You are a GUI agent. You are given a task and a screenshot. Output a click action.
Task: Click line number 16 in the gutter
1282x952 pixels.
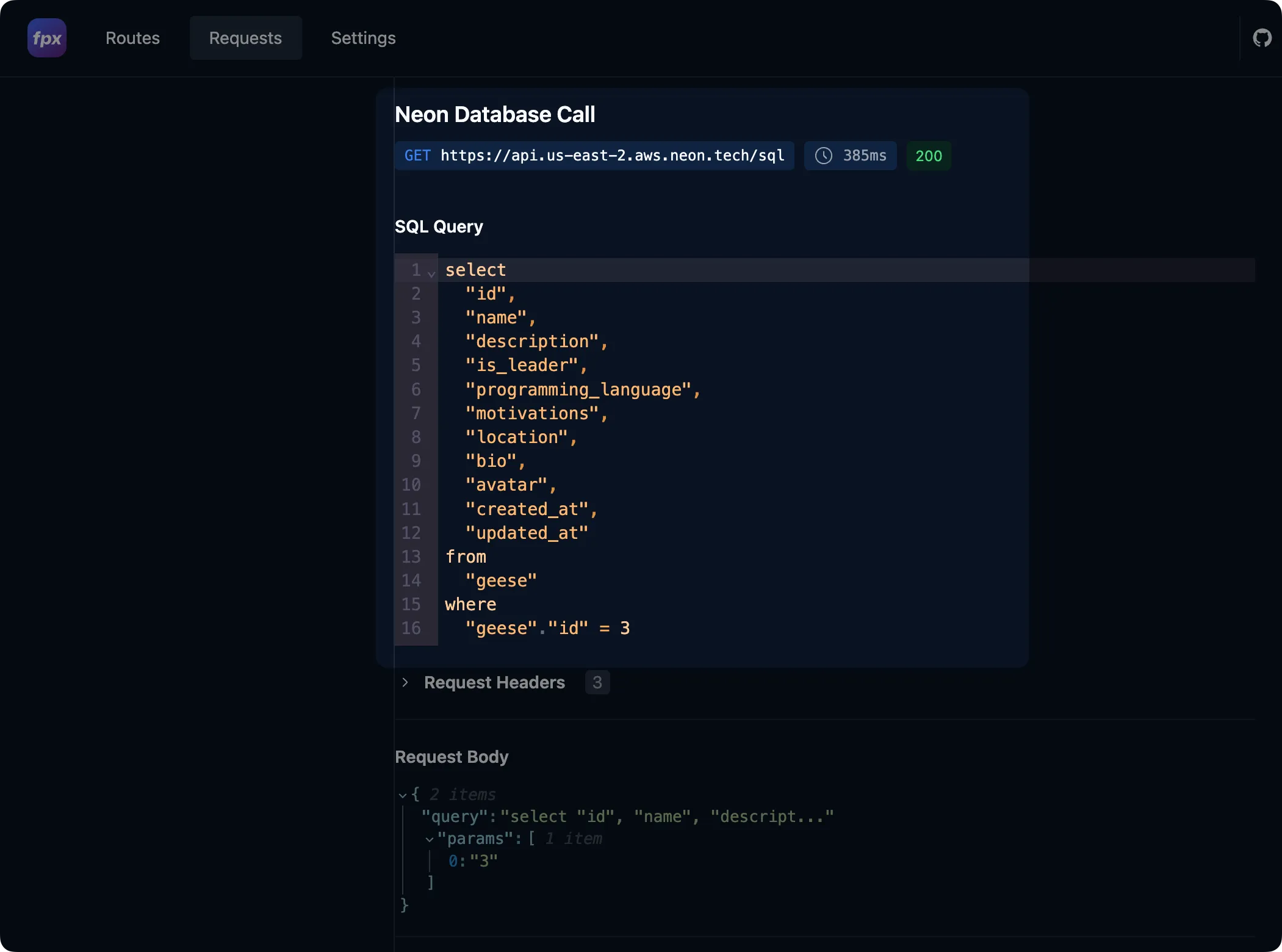[x=411, y=628]
